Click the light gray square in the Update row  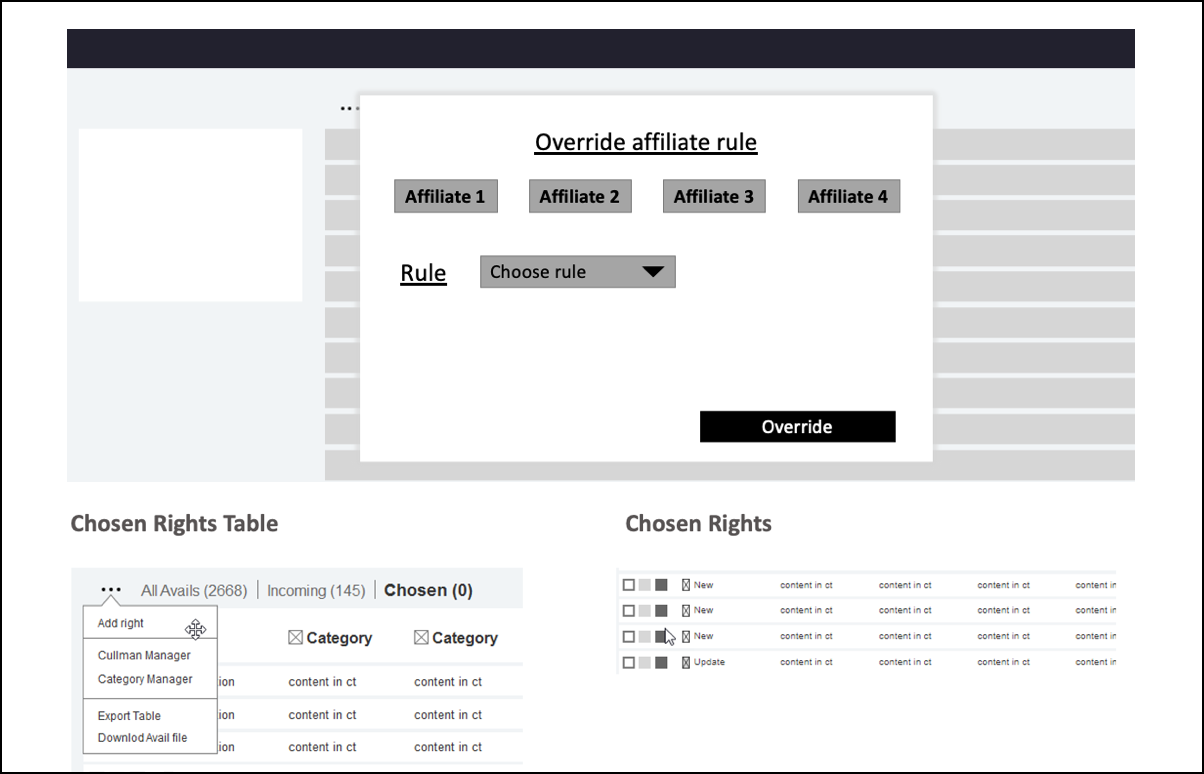tap(645, 662)
